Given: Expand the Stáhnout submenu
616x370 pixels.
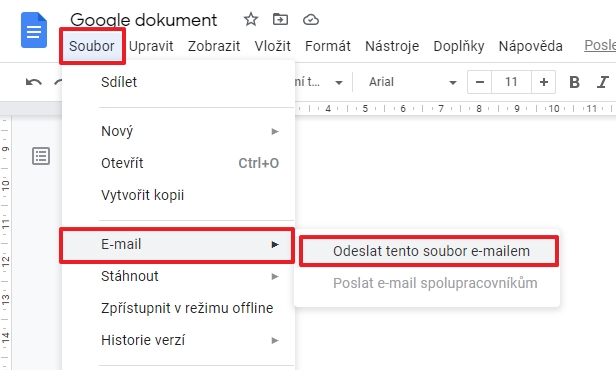Looking at the screenshot, I should 178,276.
